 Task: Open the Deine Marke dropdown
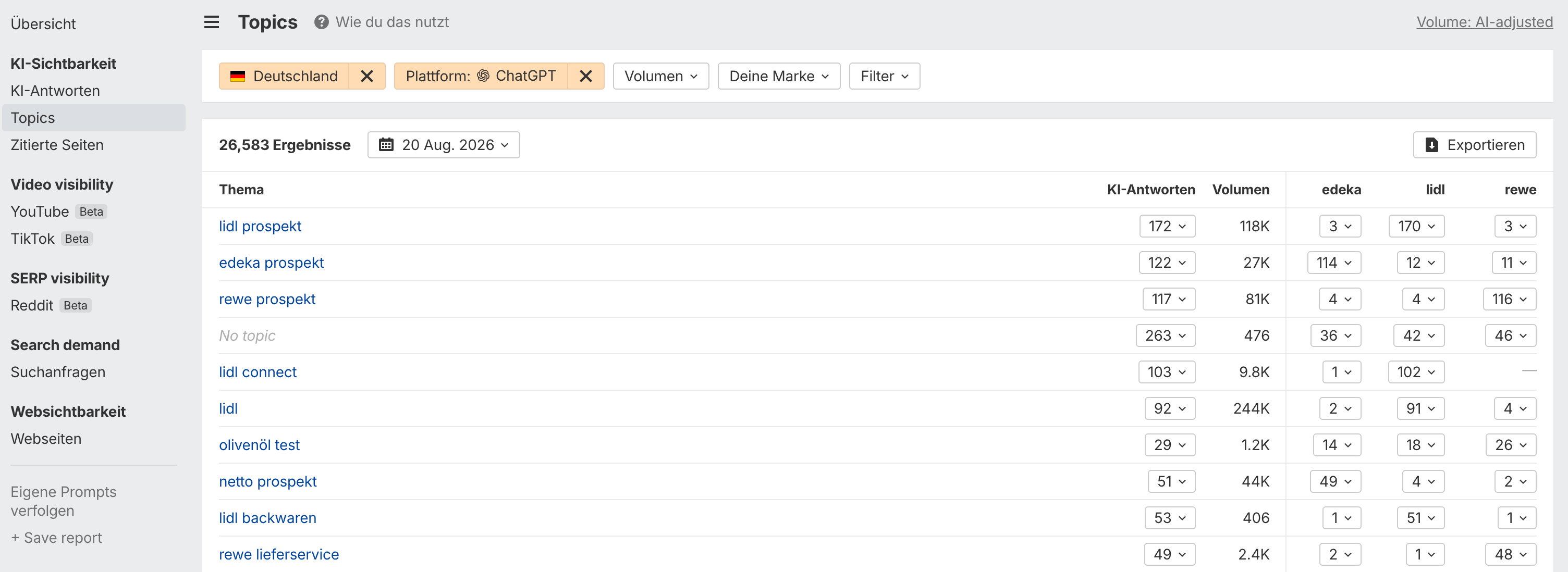(778, 76)
